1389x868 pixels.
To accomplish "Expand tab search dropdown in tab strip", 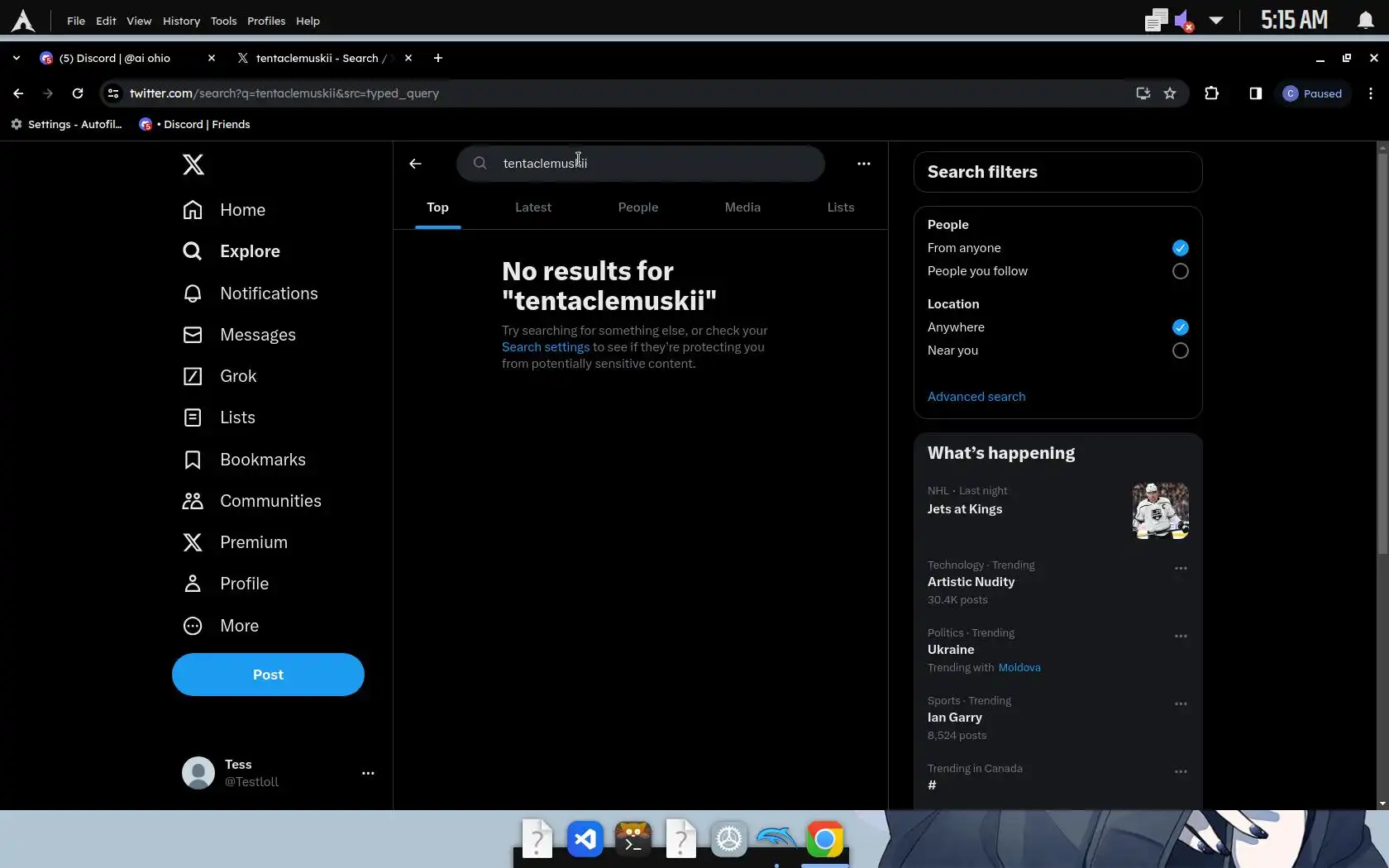I will [17, 58].
